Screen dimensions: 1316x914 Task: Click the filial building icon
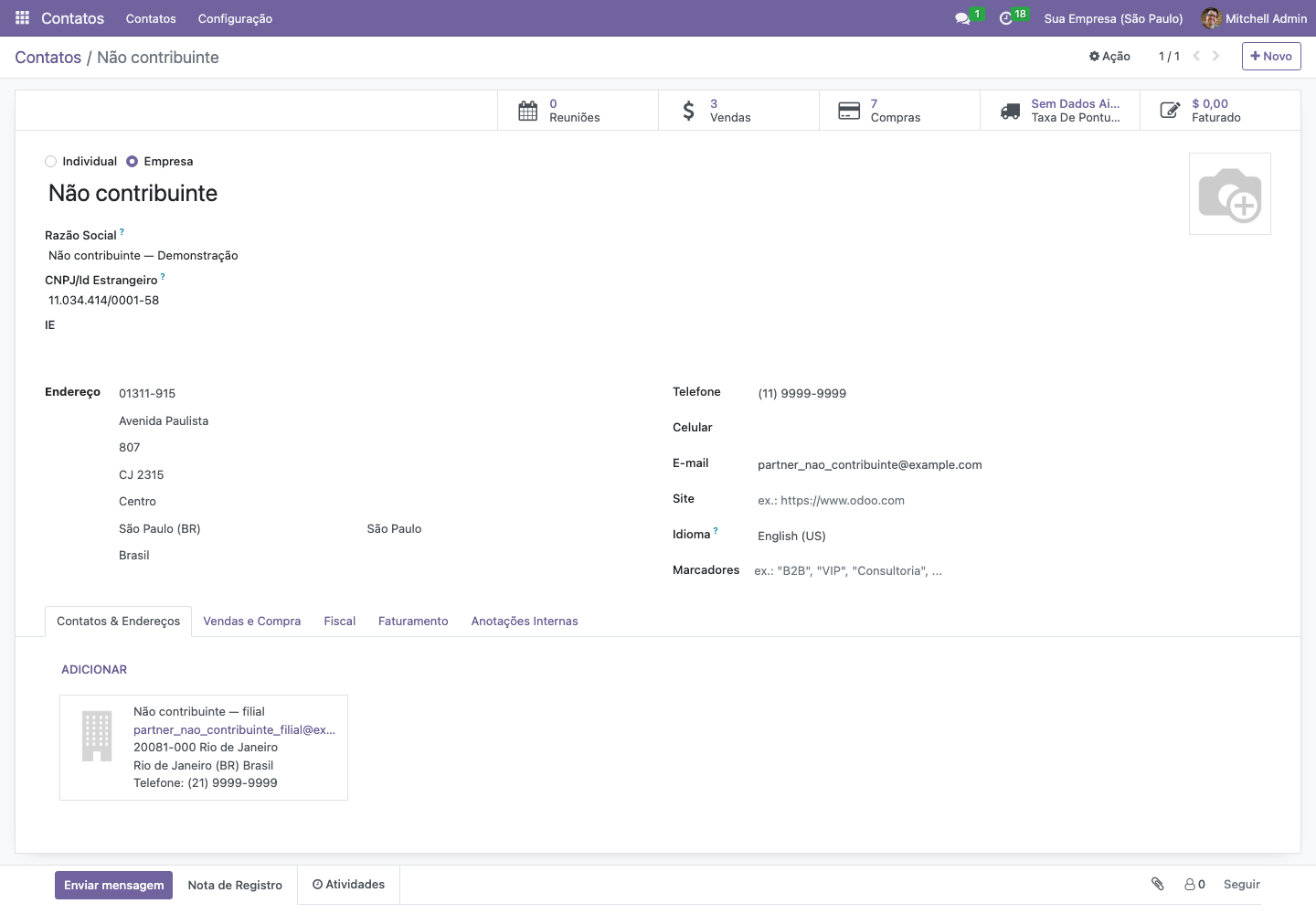[x=97, y=737]
